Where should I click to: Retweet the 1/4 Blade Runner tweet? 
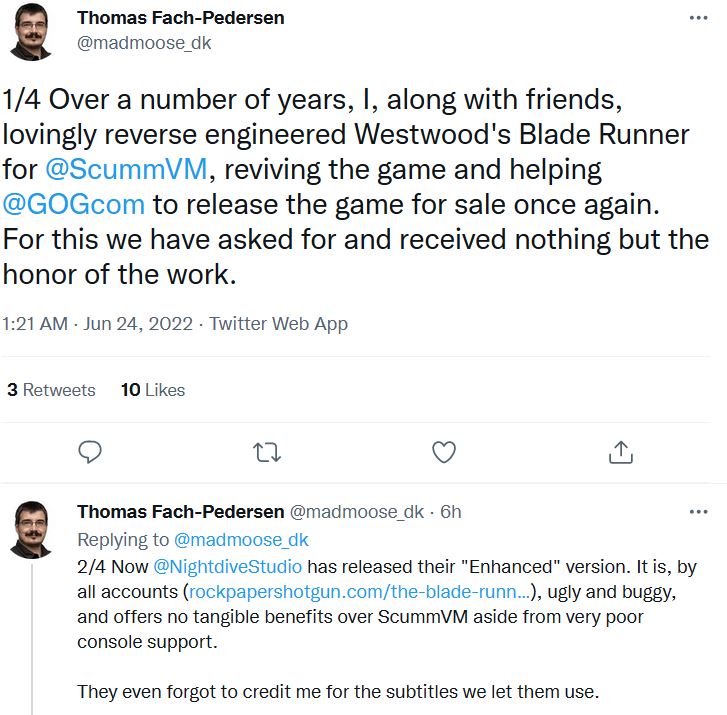(267, 452)
